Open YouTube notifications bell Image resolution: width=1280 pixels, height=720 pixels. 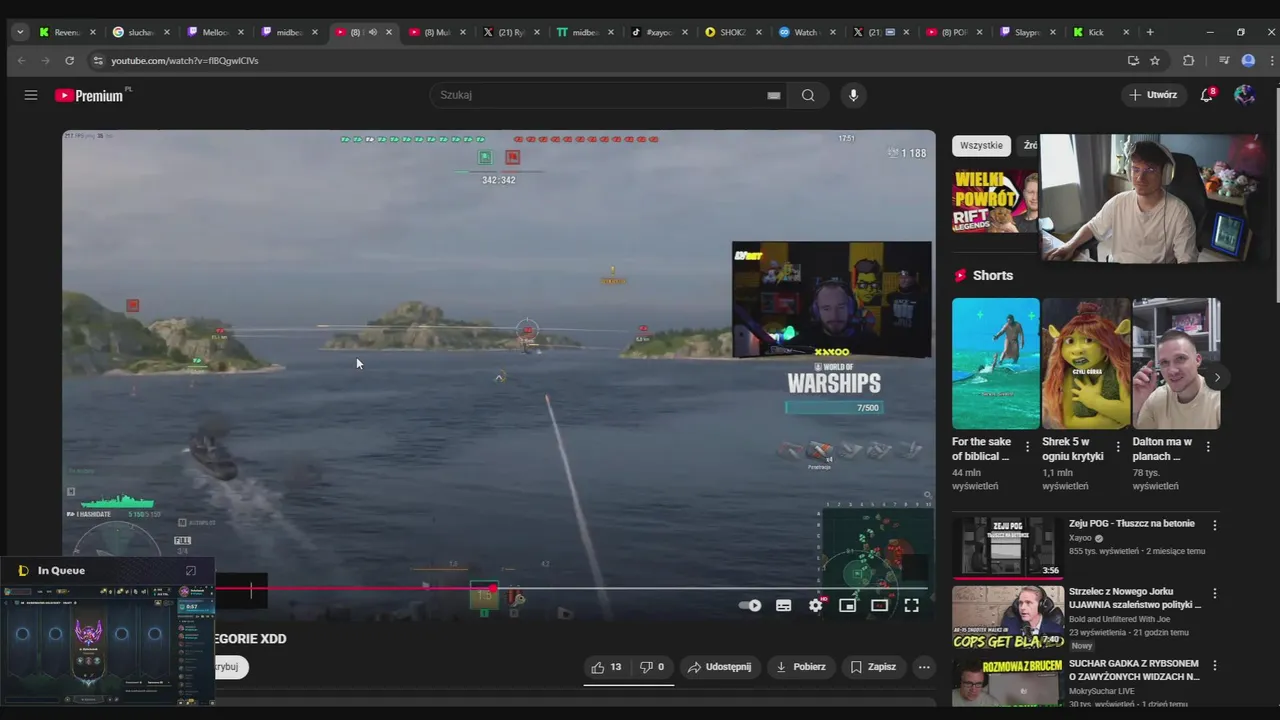pyautogui.click(x=1207, y=95)
